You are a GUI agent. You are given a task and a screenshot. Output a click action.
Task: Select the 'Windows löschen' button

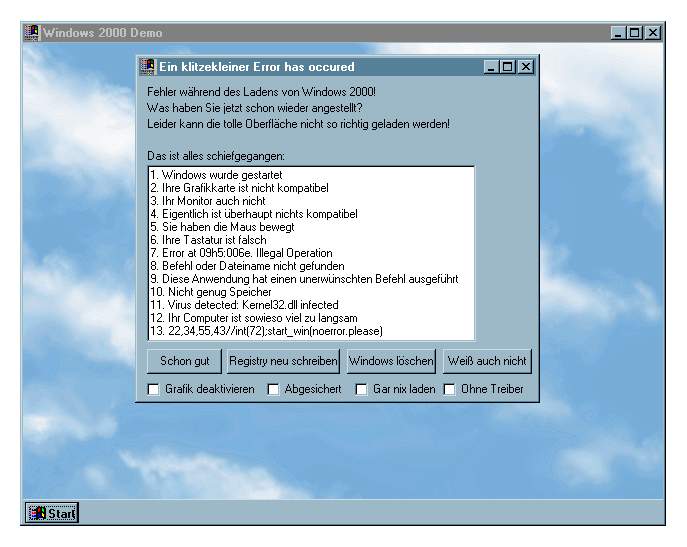(391, 361)
